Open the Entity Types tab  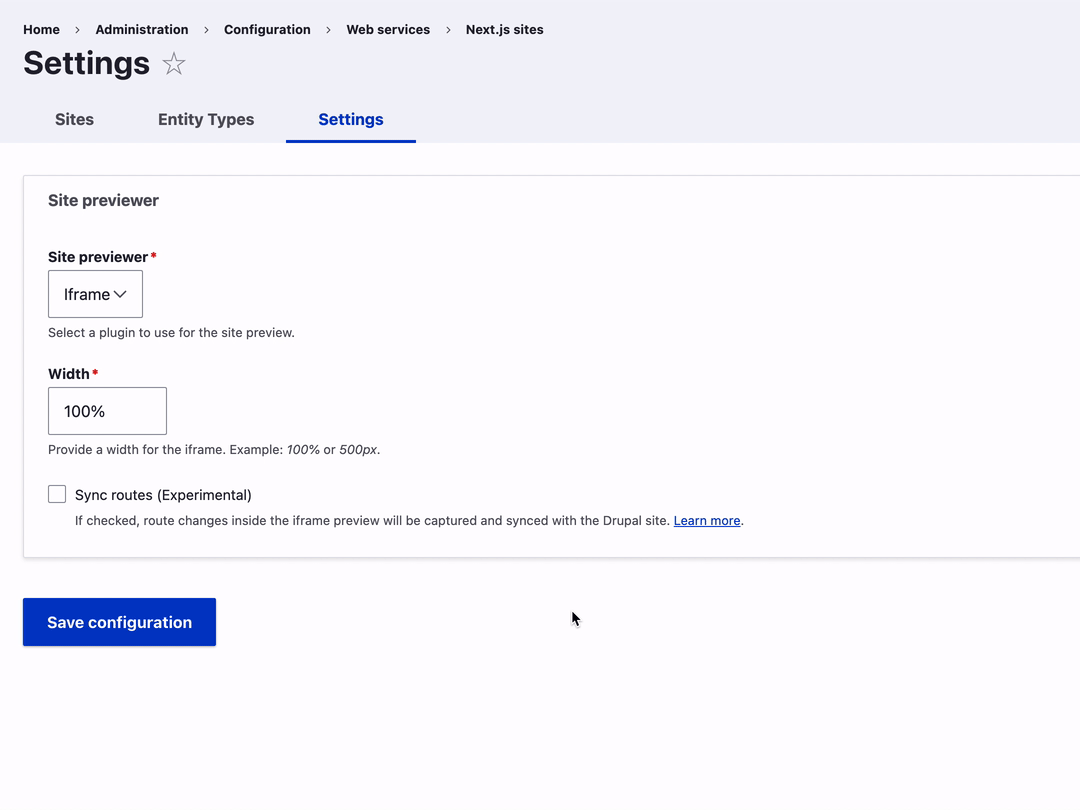pyautogui.click(x=206, y=119)
